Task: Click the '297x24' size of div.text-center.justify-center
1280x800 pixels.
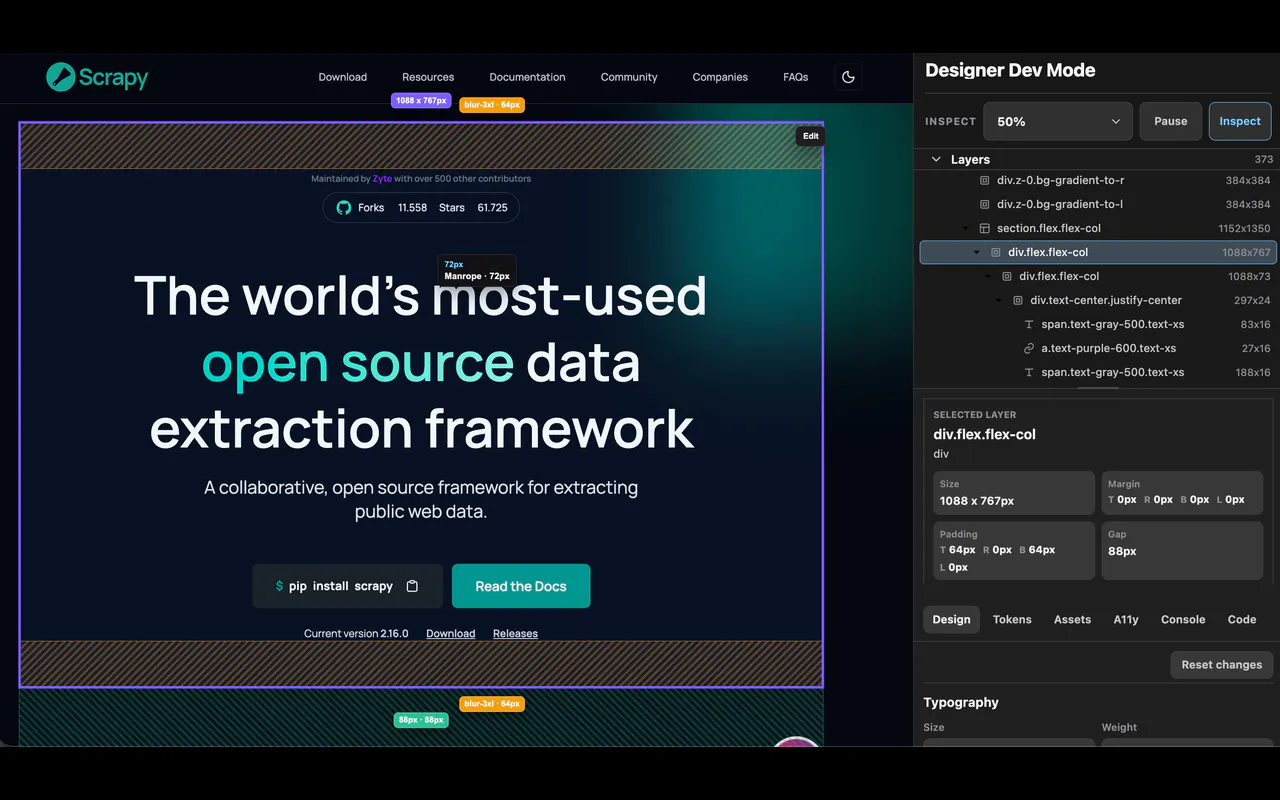Action: coord(1250,301)
